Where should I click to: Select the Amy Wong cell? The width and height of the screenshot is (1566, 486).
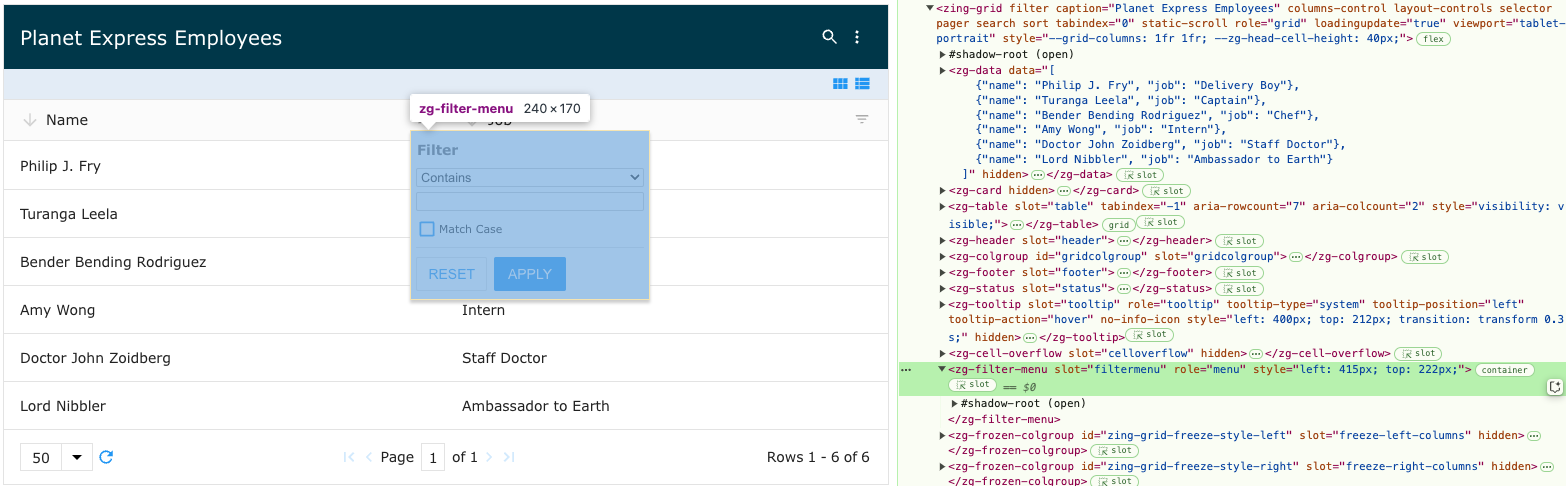(x=225, y=310)
